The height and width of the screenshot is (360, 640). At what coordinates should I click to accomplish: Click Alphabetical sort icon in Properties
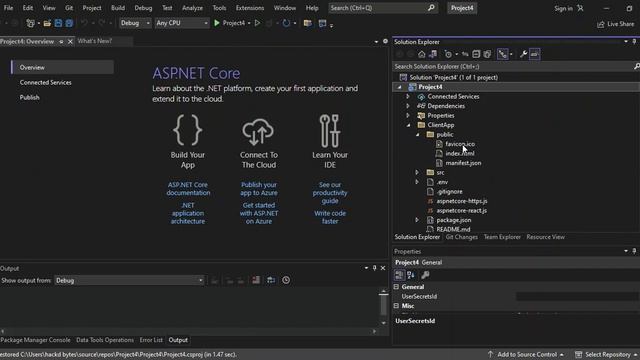411,275
